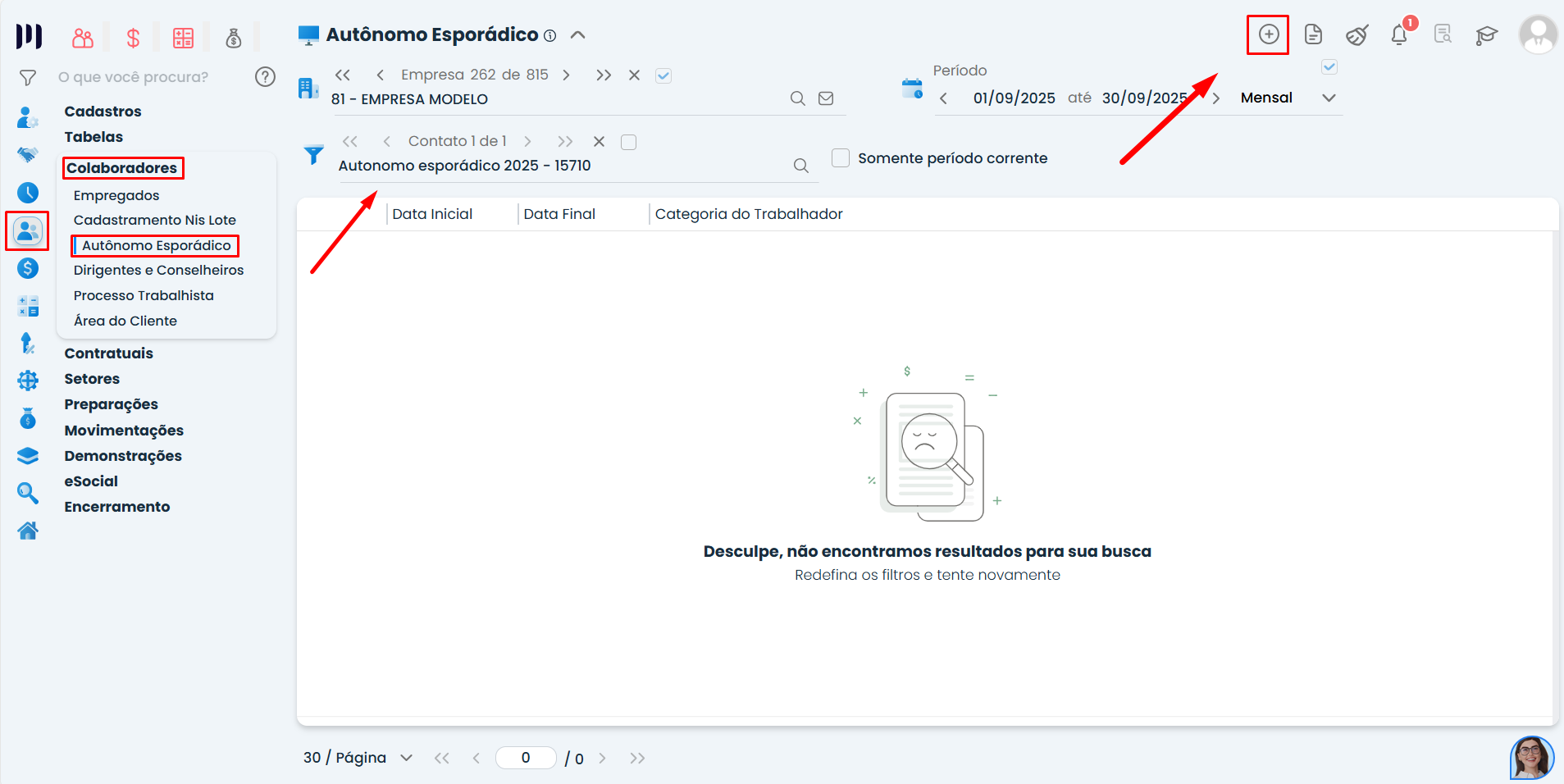
Task: Open the notifications bell
Action: coord(1399,35)
